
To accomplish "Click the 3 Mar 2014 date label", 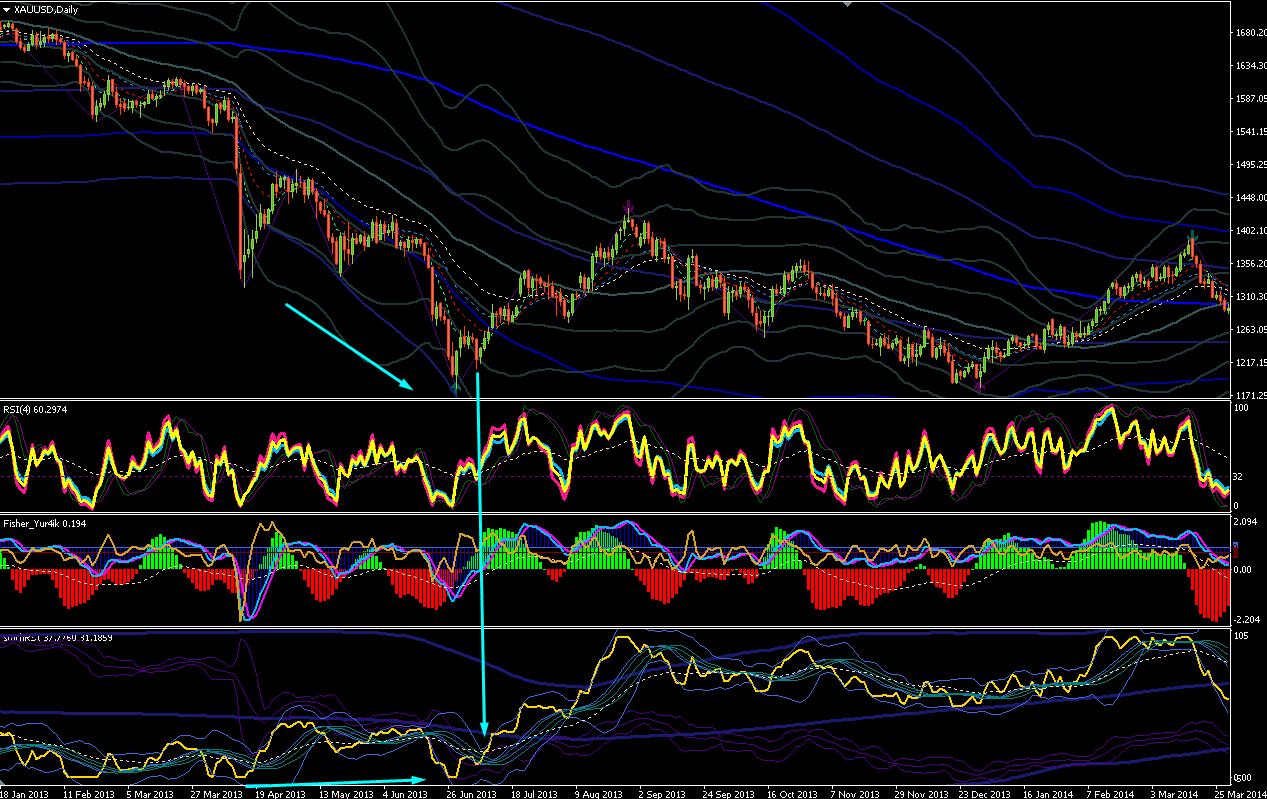I will click(1175, 793).
